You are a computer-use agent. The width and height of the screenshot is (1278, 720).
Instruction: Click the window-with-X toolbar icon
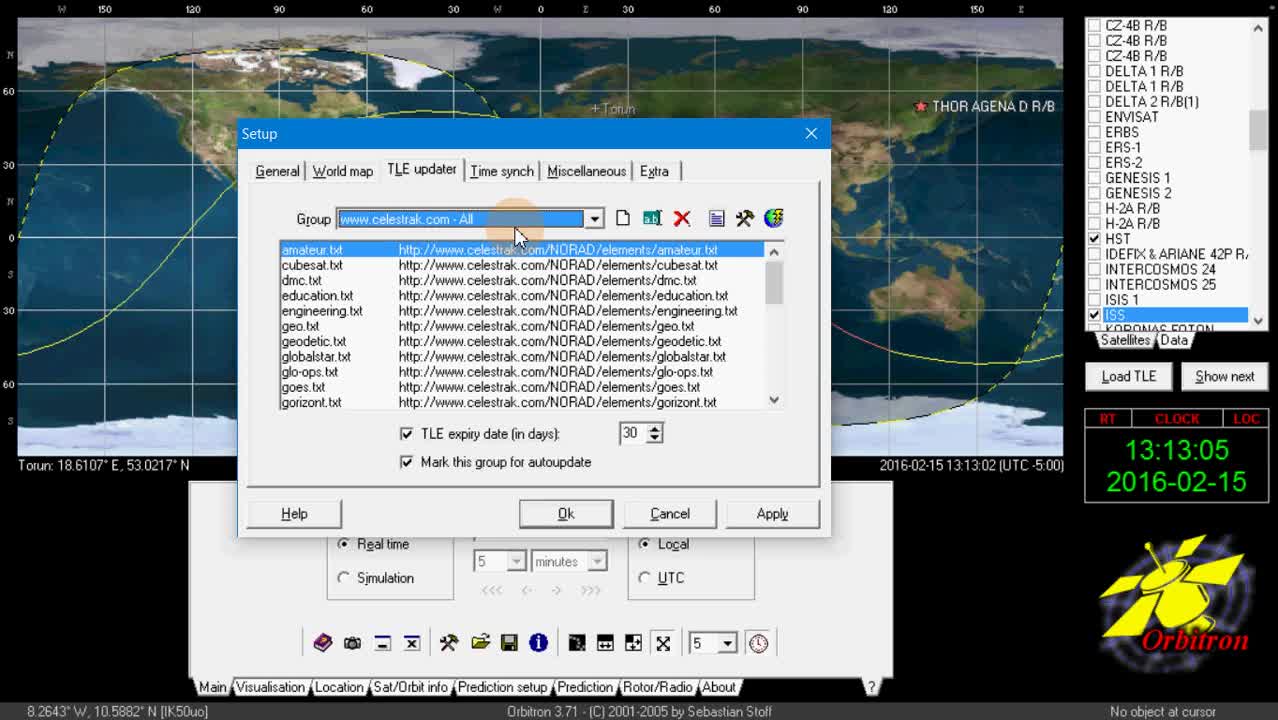coord(411,643)
